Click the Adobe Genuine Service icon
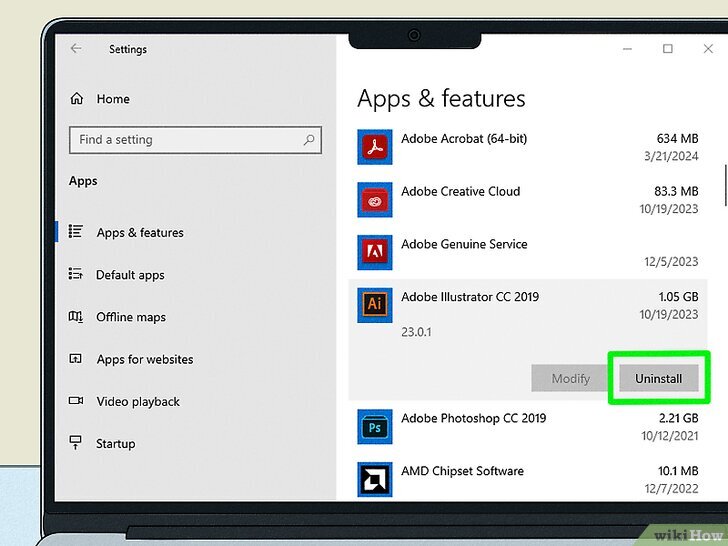 coord(375,252)
